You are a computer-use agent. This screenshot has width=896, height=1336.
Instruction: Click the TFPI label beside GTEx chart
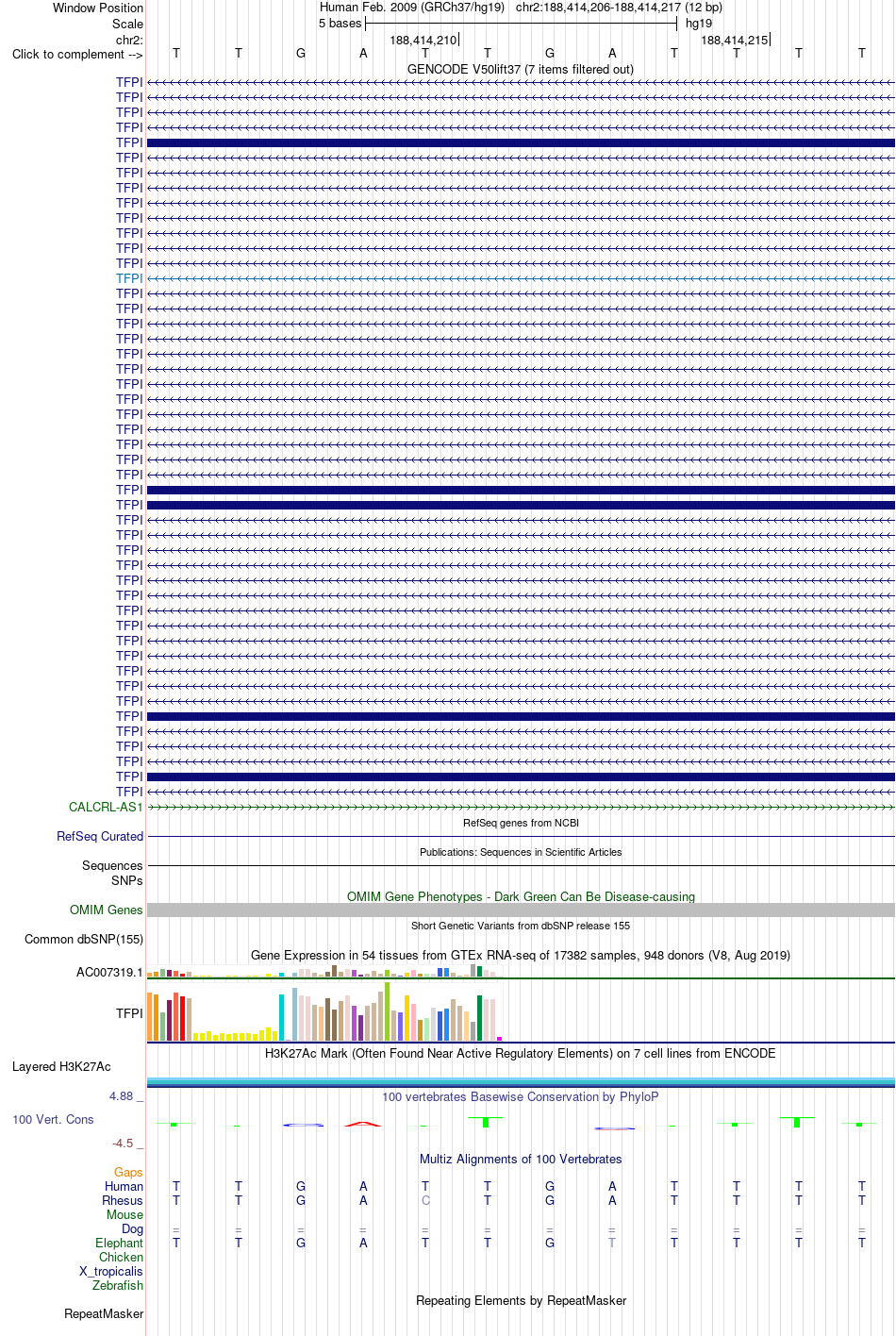(129, 1013)
